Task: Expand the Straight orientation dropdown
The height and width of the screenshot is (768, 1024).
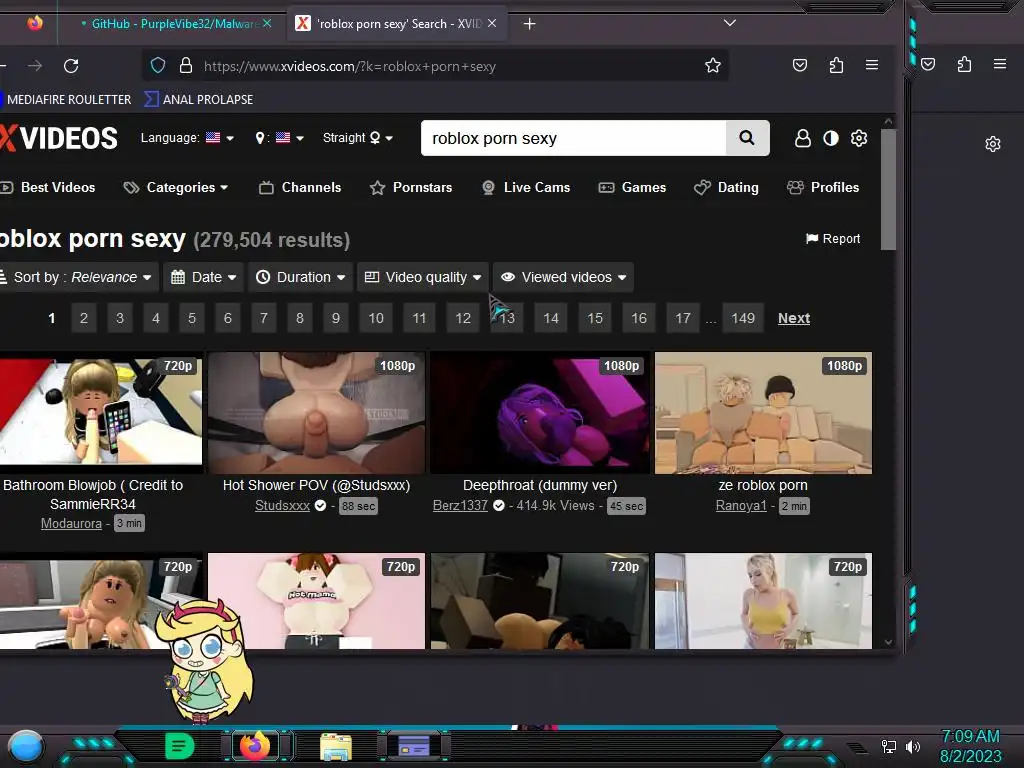Action: (358, 138)
